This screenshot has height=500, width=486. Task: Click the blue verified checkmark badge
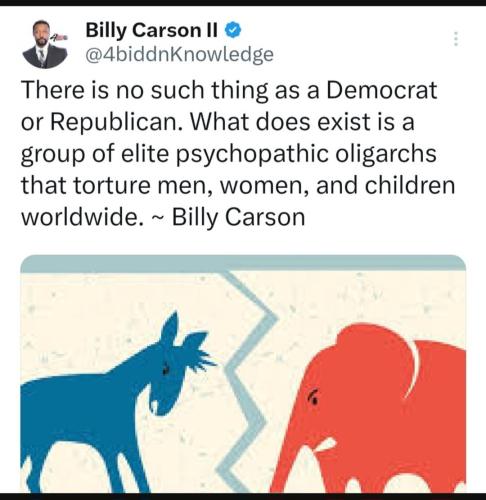pyautogui.click(x=233, y=31)
